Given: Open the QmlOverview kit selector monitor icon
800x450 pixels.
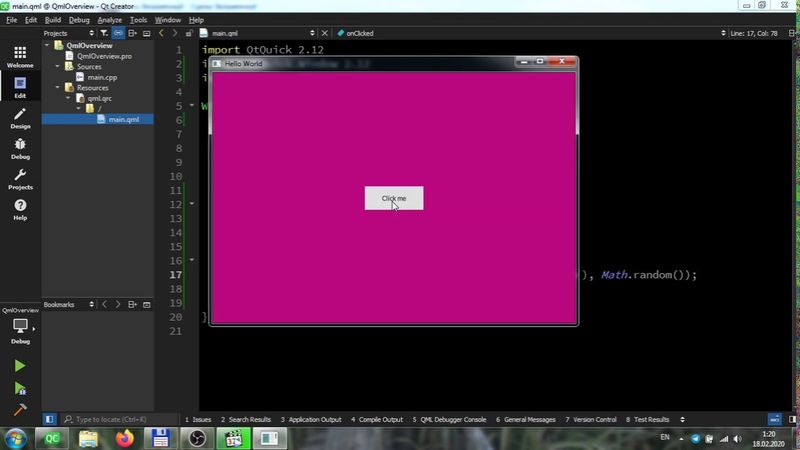Looking at the screenshot, I should [x=20, y=326].
